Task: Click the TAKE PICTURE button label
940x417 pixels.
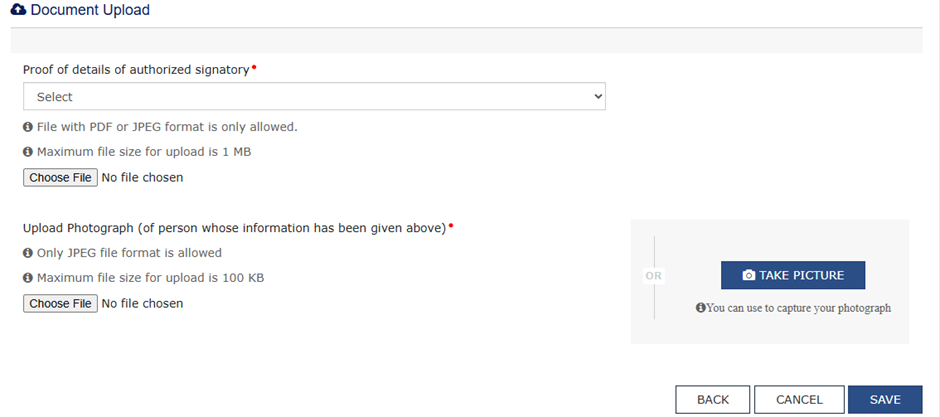Action: (x=802, y=276)
